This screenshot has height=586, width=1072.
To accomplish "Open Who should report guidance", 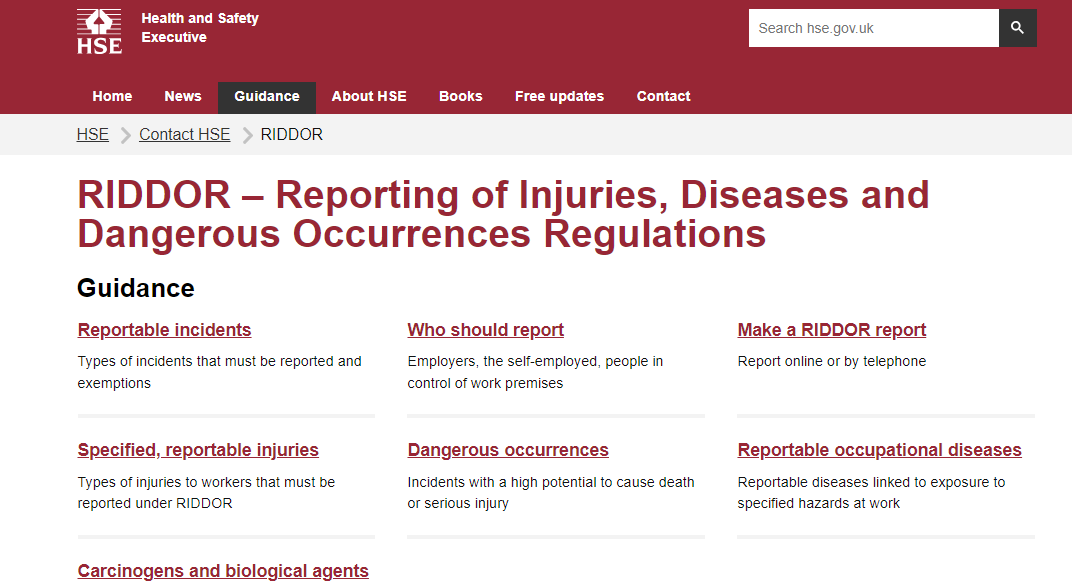I will (x=485, y=330).
